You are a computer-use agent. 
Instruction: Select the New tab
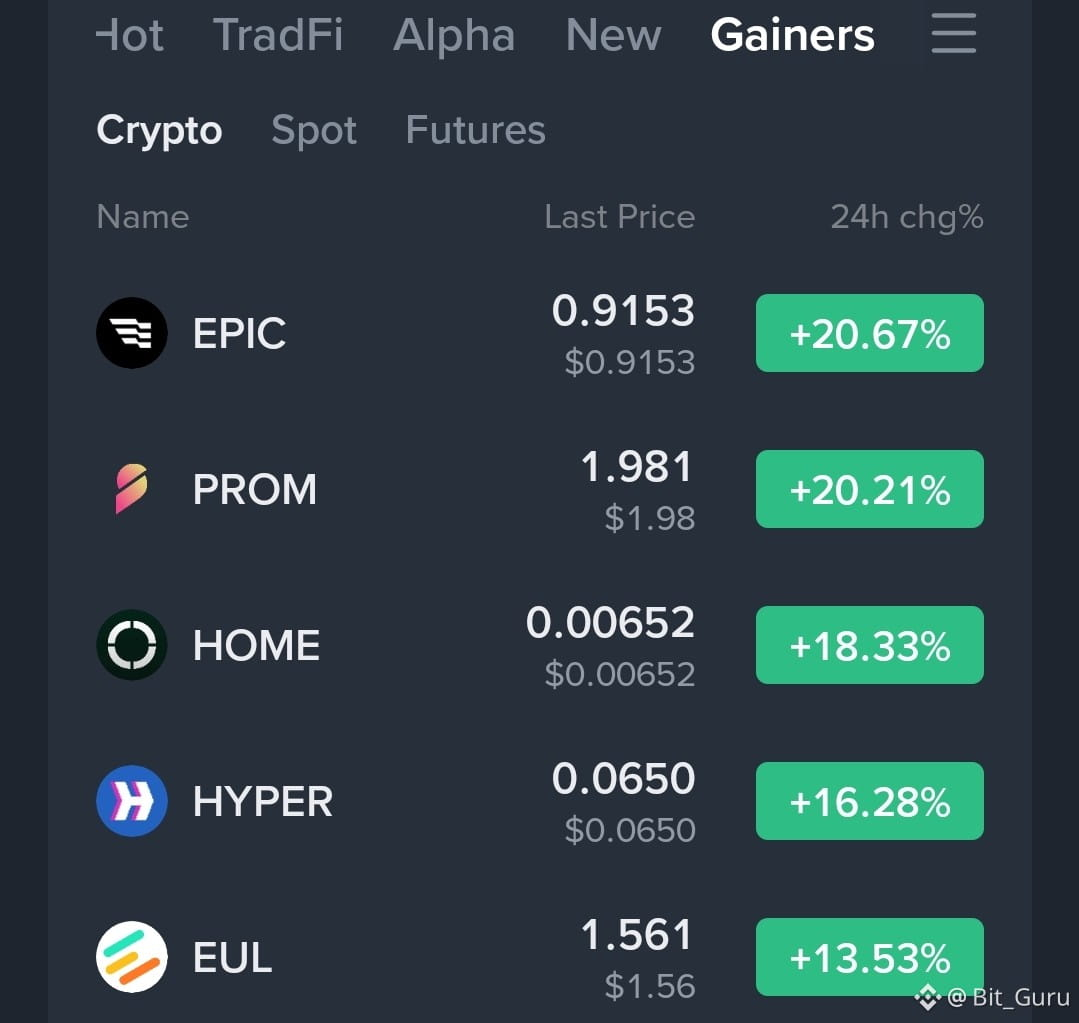(x=613, y=34)
